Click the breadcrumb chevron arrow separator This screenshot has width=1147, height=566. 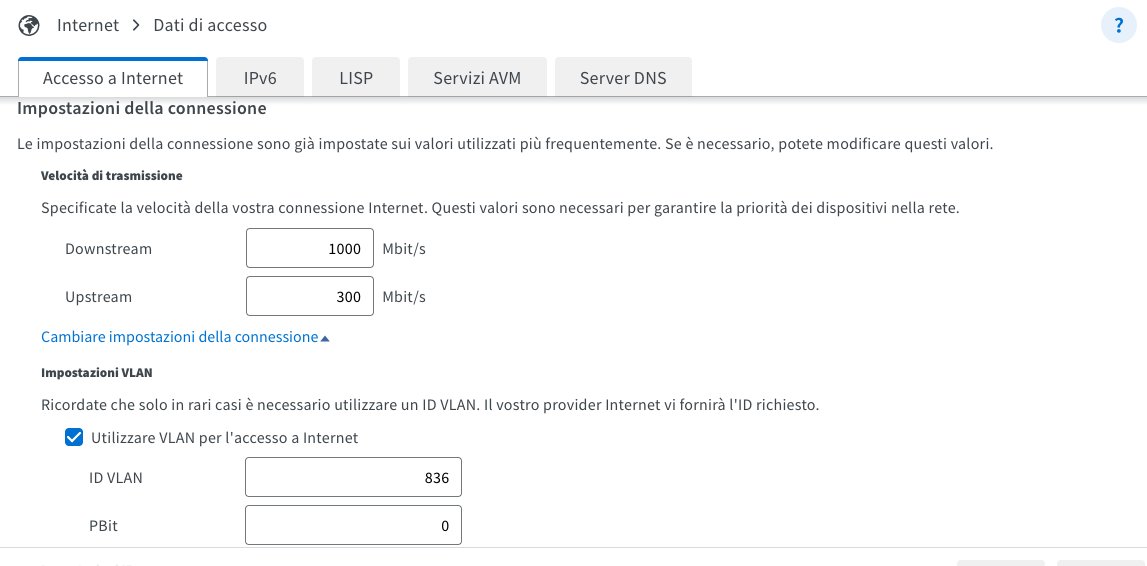(x=136, y=25)
